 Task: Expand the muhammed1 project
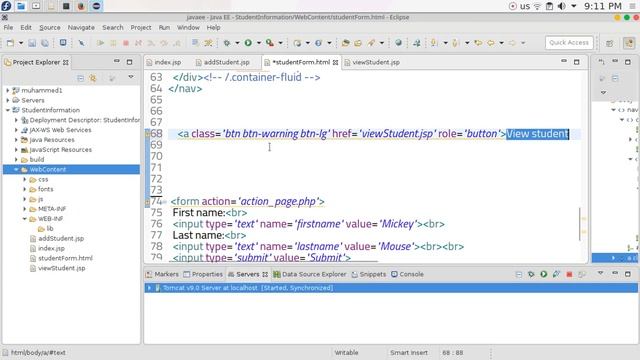pyautogui.click(x=7, y=90)
